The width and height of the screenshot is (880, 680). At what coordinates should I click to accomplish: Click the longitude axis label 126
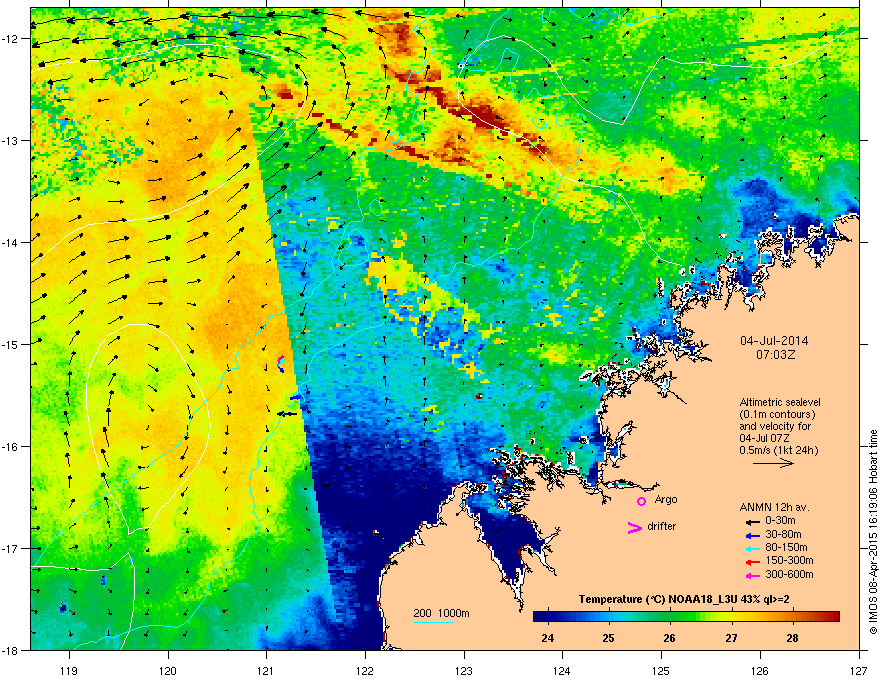(x=760, y=670)
